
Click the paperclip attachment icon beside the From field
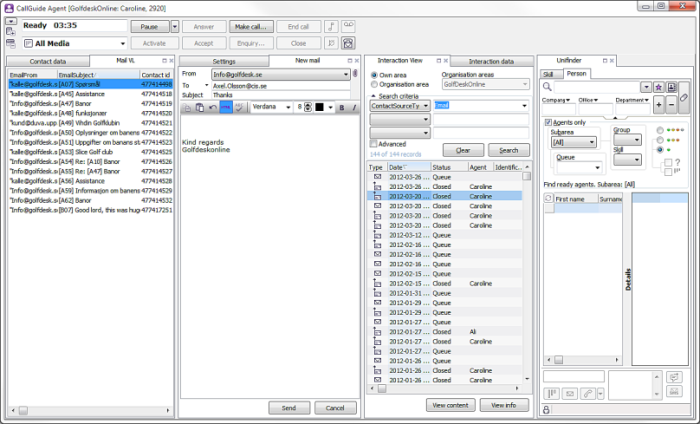tap(355, 73)
